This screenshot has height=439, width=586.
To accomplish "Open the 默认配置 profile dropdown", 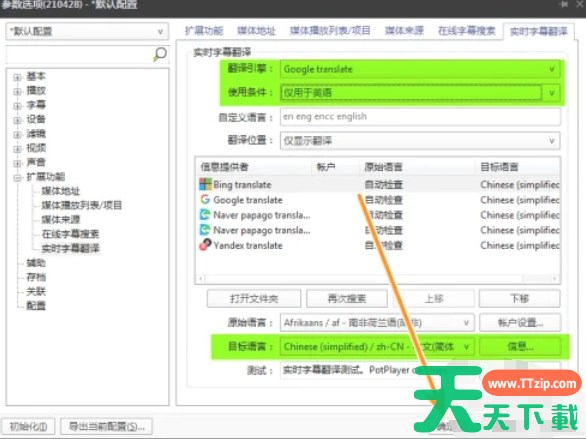I will click(x=87, y=31).
